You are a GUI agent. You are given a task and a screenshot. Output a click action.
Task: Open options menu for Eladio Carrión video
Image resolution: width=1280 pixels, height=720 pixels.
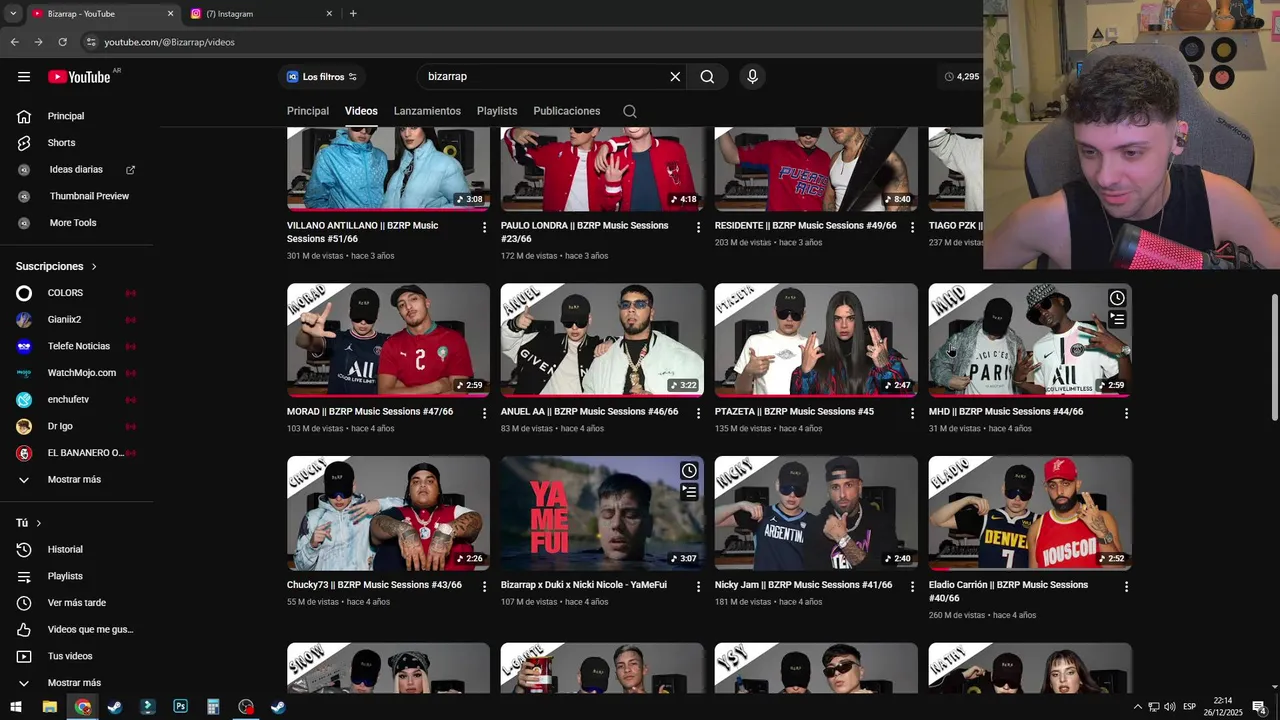point(1126,586)
